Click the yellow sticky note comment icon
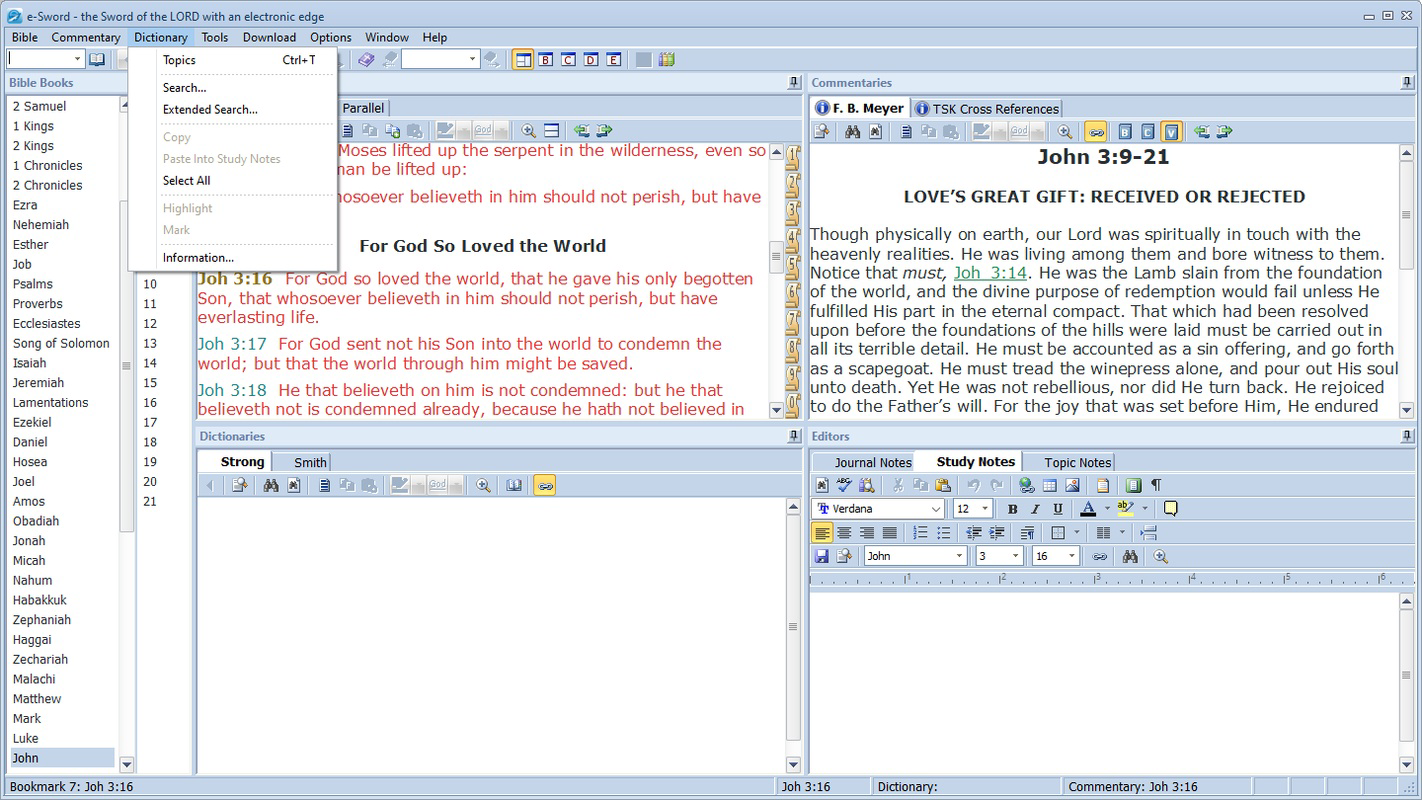1422x800 pixels. [1170, 508]
